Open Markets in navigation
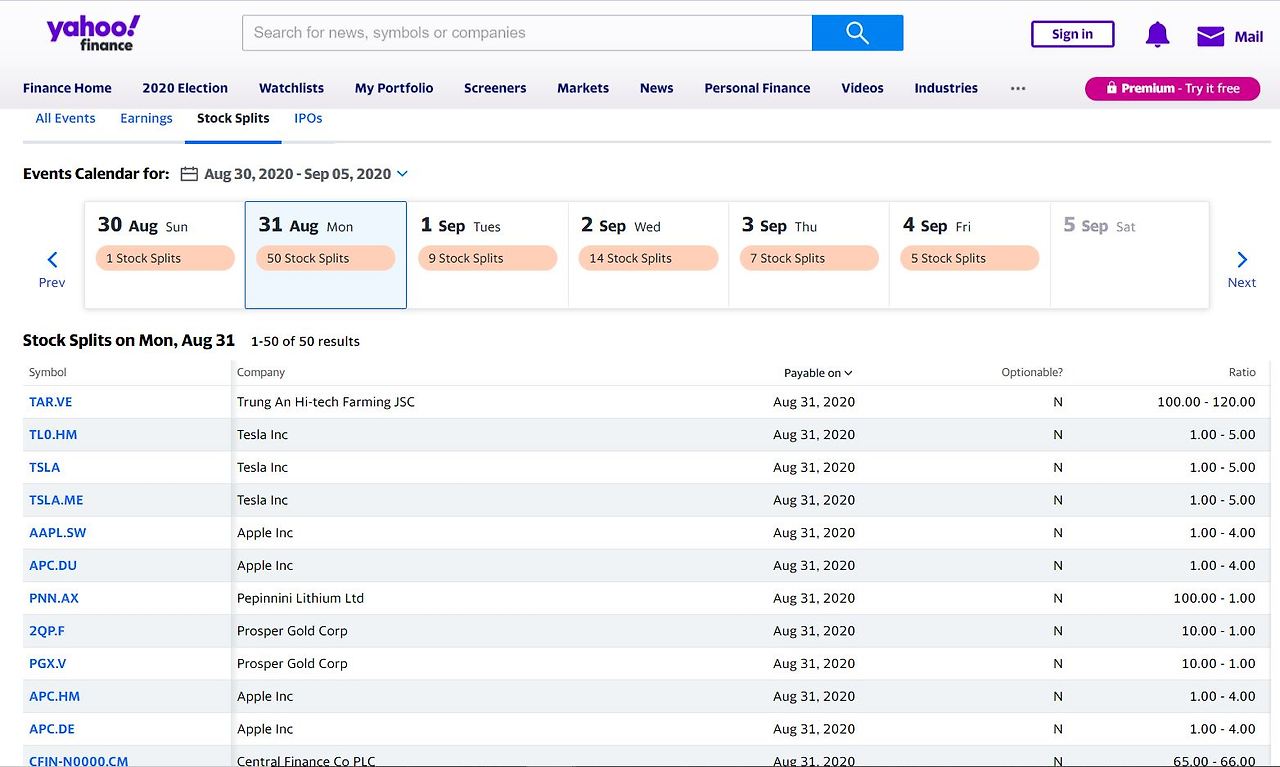Screen dimensions: 1280x767 coord(583,88)
